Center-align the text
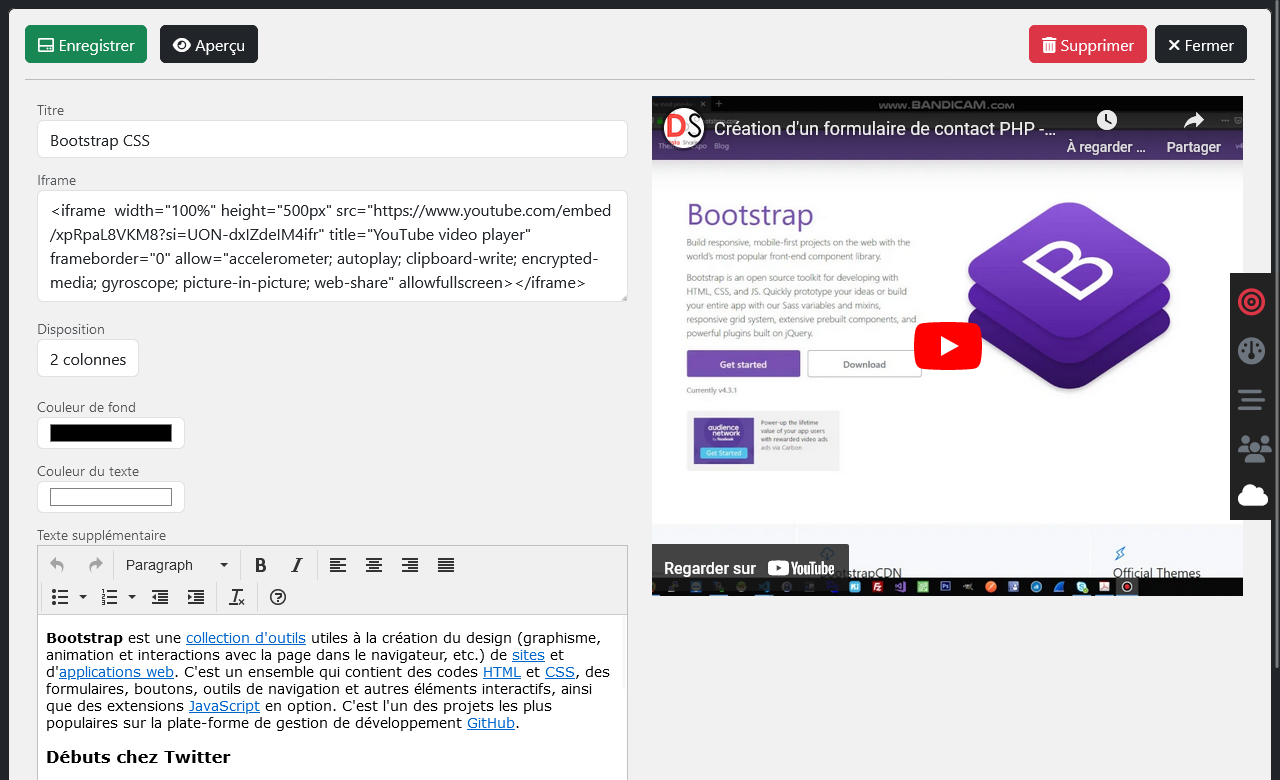 (374, 565)
